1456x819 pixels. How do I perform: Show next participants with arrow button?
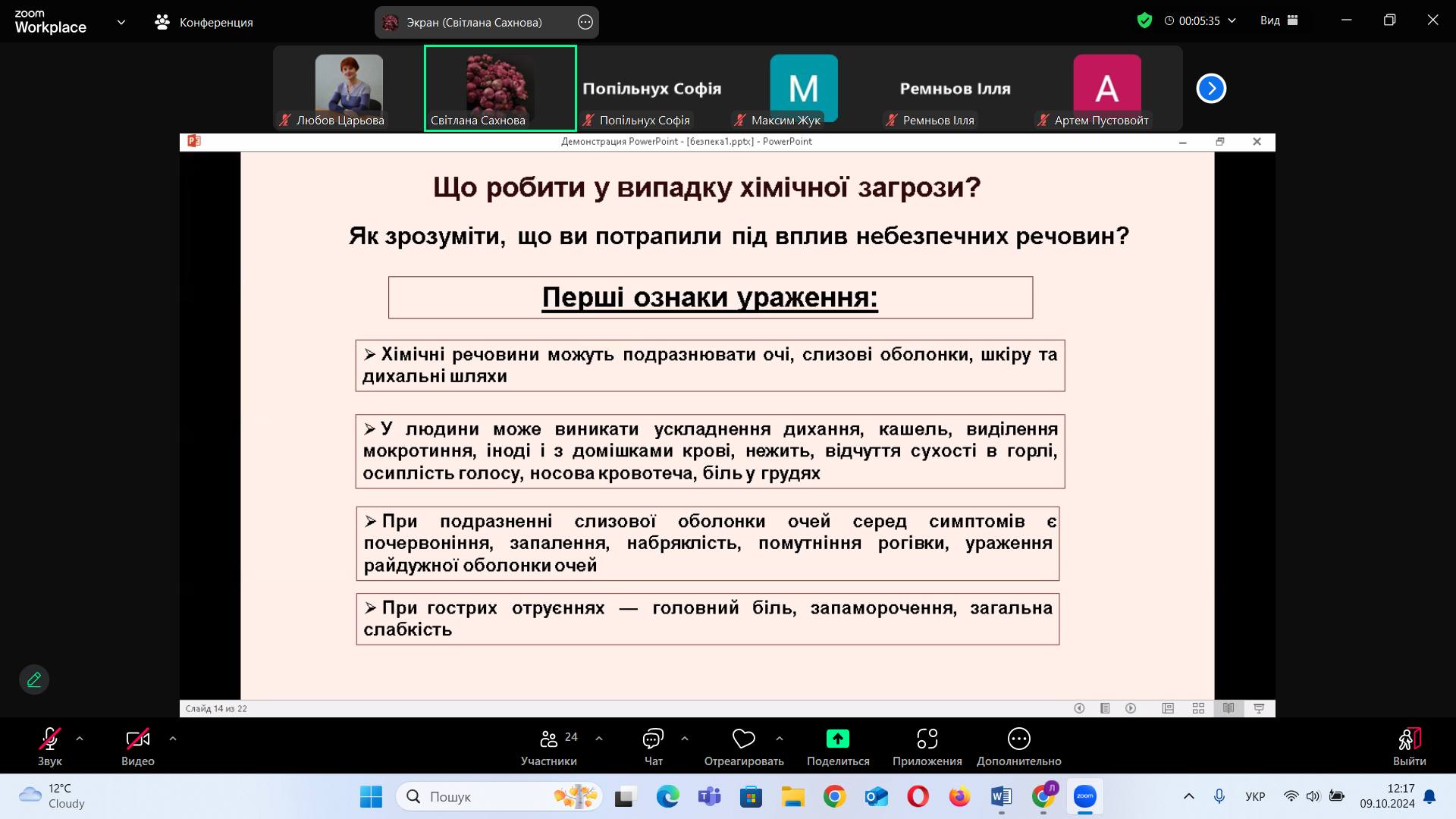coord(1211,89)
